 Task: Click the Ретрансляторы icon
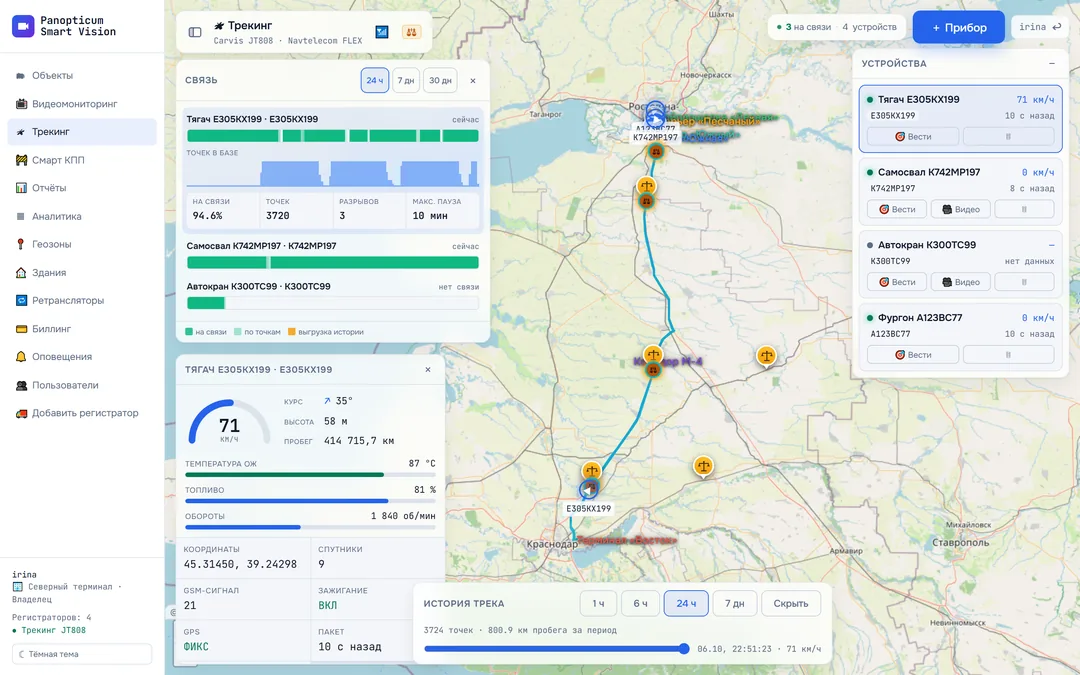[x=21, y=300]
